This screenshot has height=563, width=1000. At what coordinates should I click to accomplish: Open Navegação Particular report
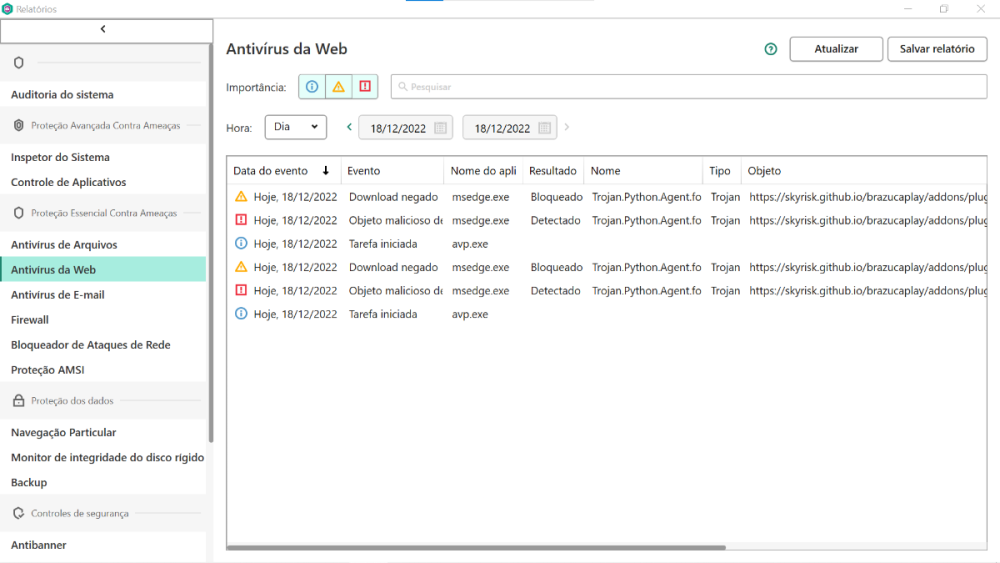click(63, 432)
